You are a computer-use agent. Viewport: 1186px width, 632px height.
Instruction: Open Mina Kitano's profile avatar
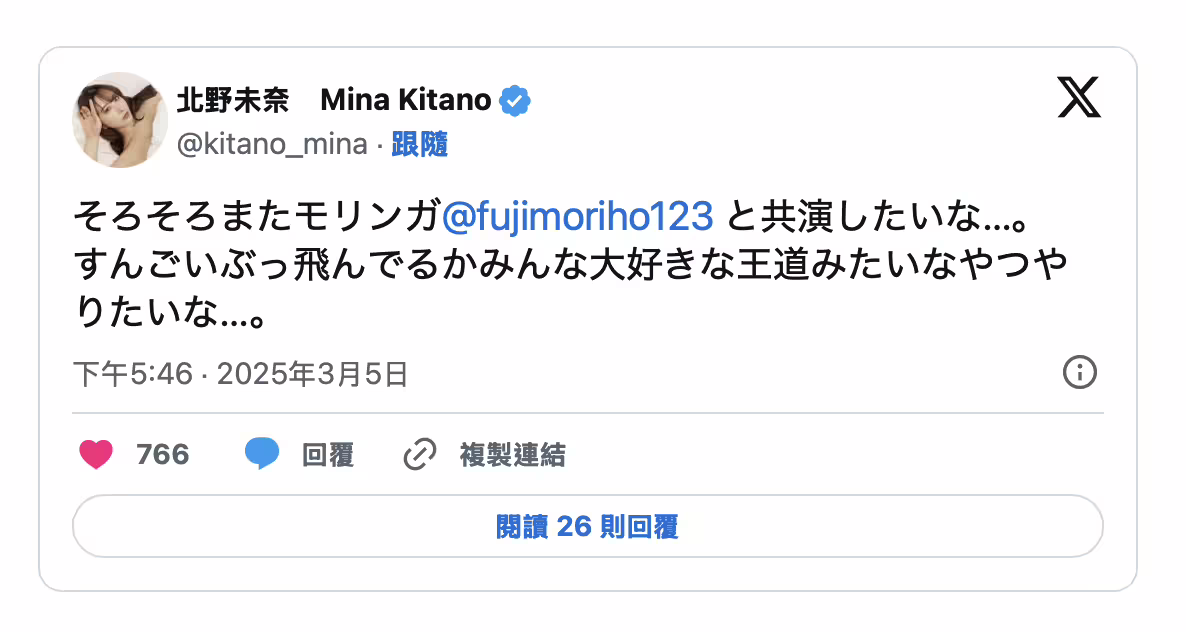coord(118,120)
